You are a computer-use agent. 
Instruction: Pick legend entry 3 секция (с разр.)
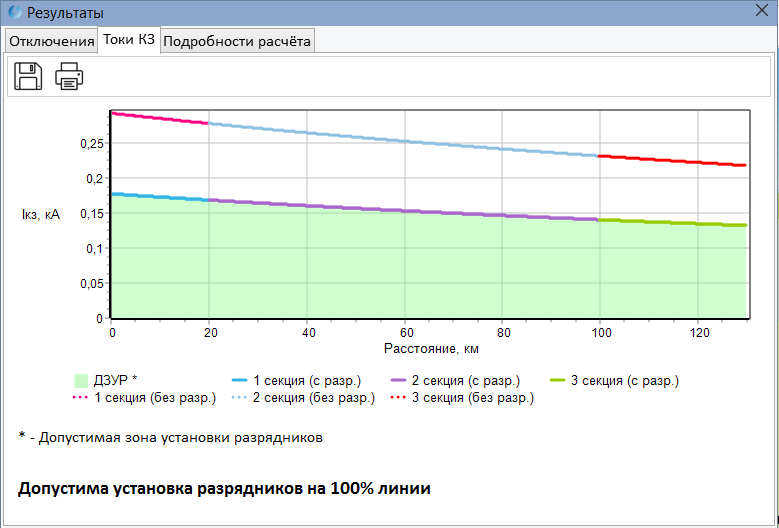[625, 380]
